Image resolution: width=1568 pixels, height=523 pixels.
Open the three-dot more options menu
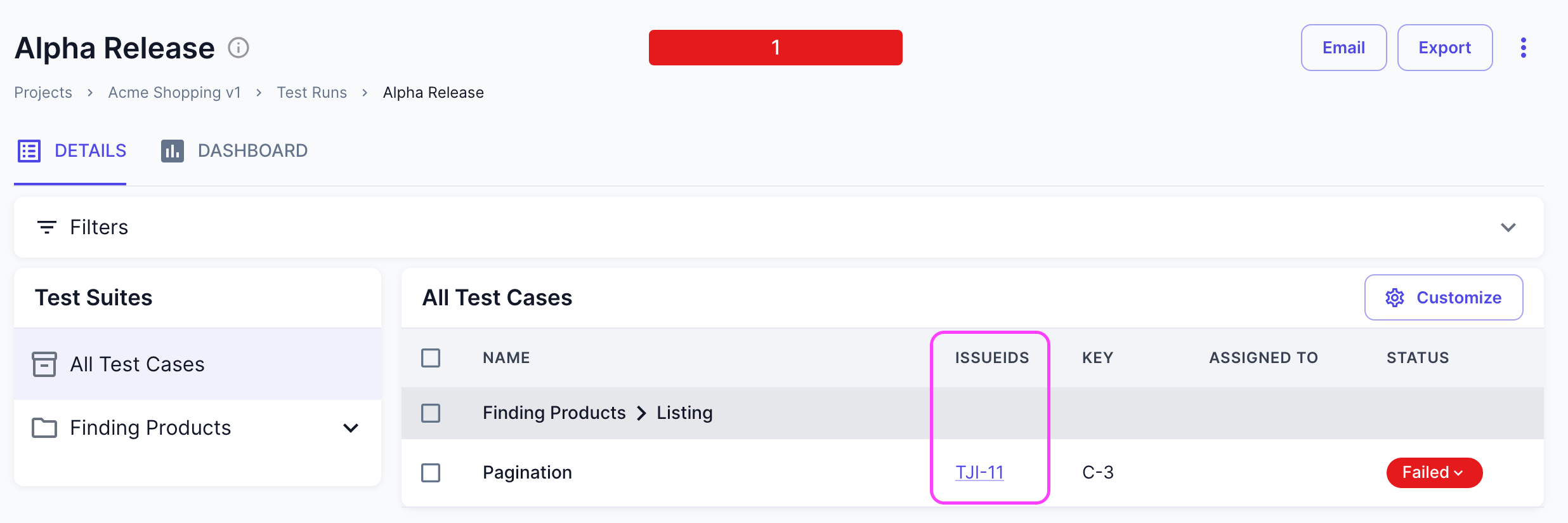[1523, 48]
